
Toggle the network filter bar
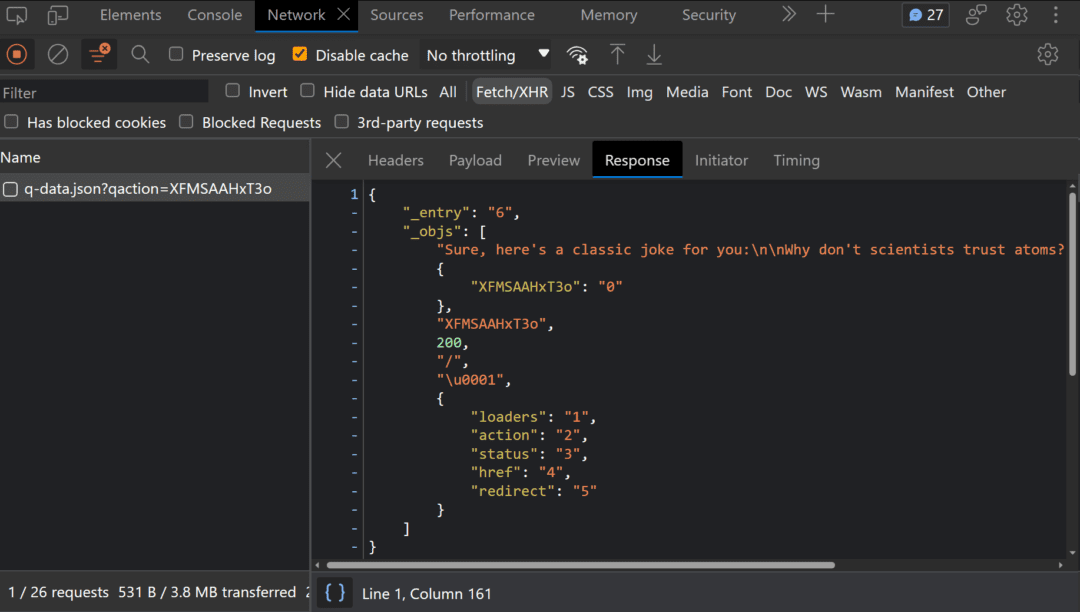pyautogui.click(x=98, y=54)
